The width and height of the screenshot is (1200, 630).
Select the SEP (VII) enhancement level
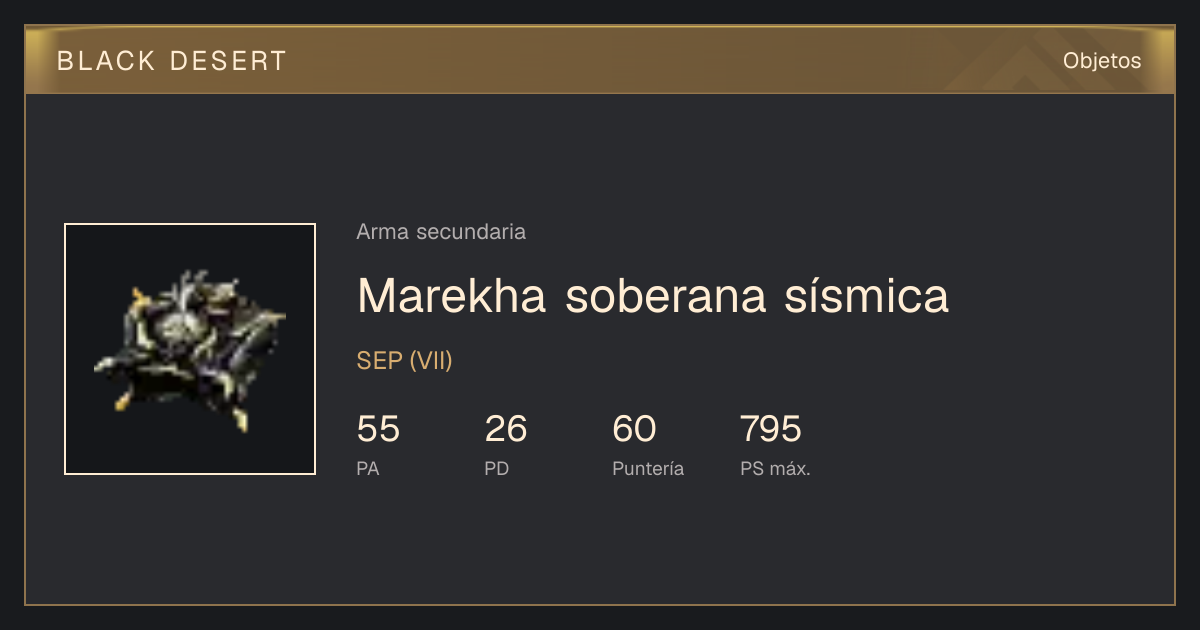pos(405,361)
